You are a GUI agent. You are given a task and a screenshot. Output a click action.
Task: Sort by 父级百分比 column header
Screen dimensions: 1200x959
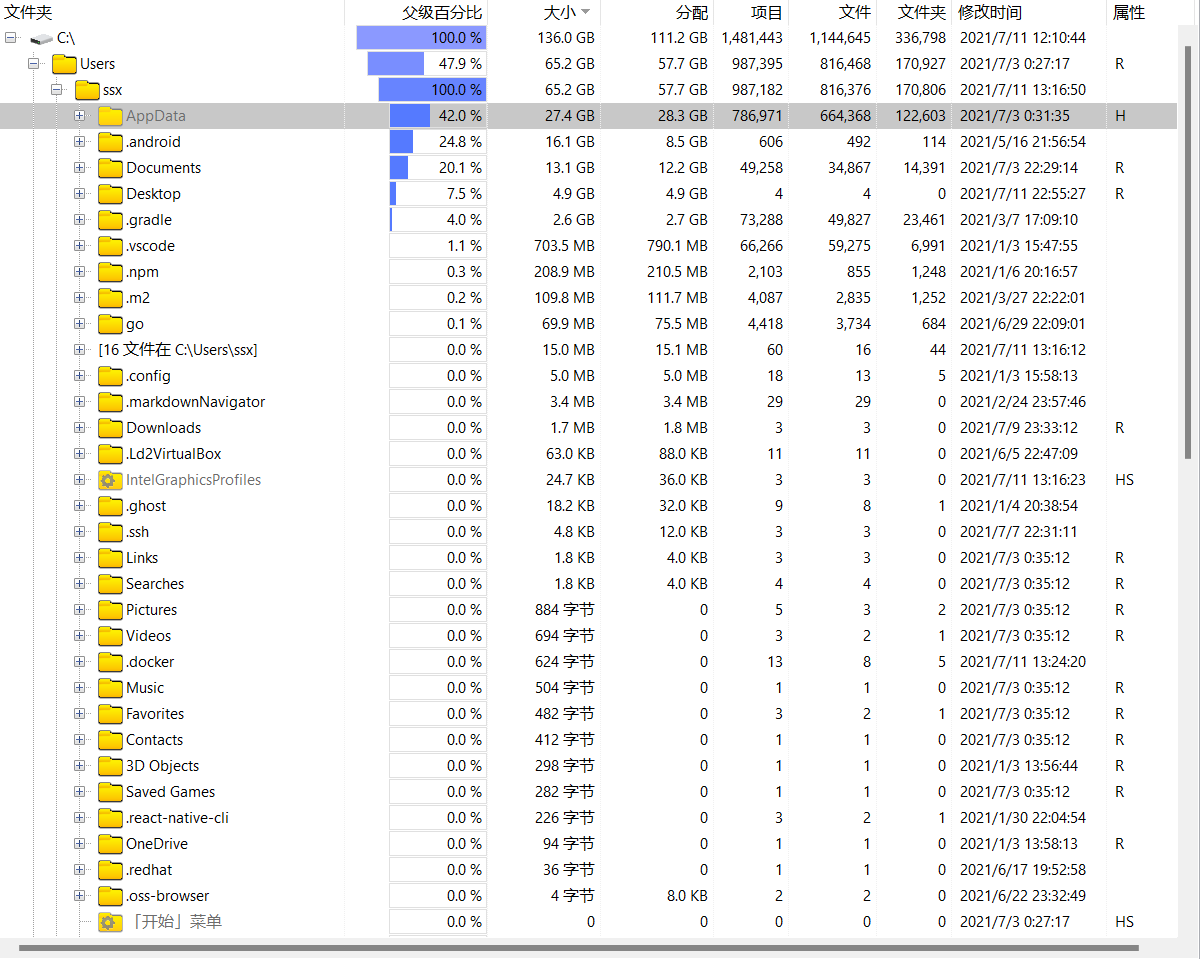442,12
